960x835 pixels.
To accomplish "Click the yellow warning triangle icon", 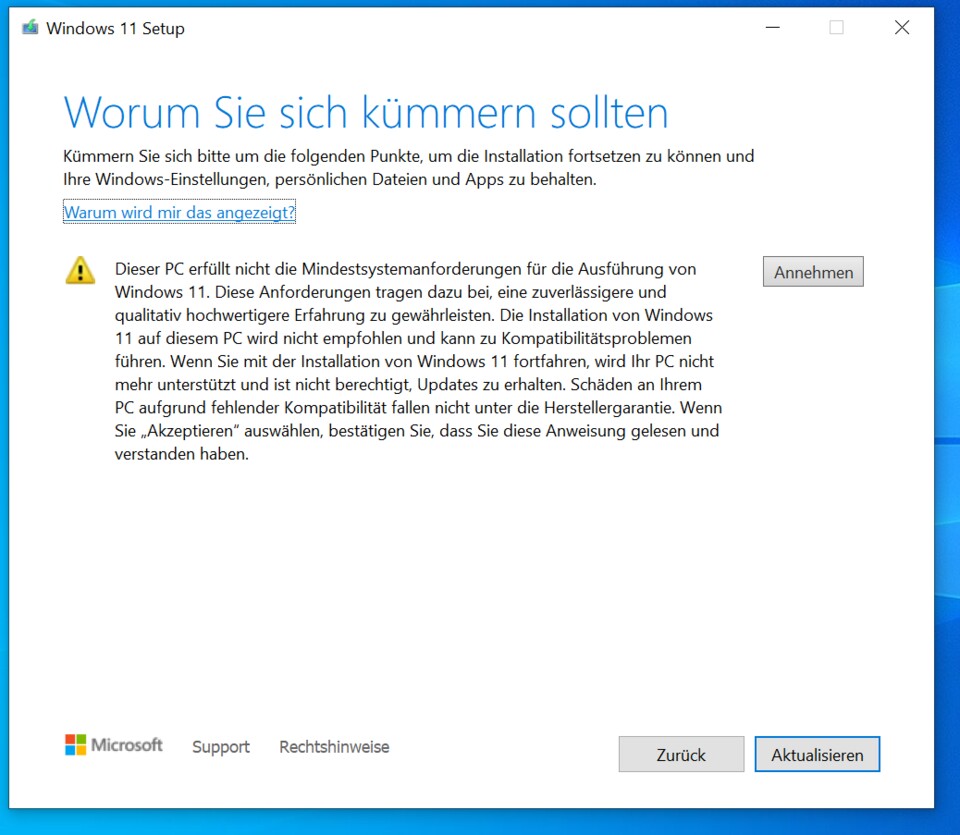I will point(80,271).
